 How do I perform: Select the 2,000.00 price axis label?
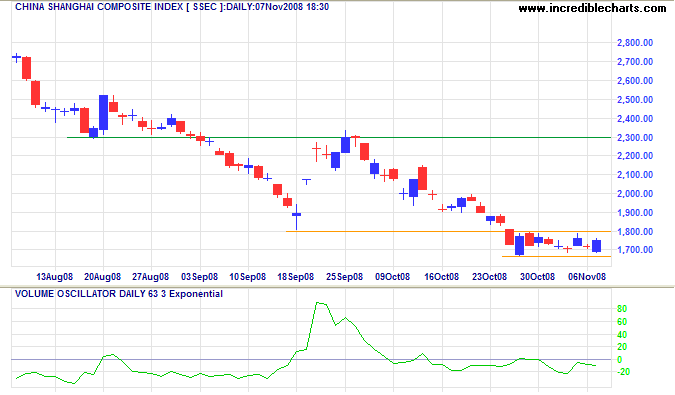635,194
